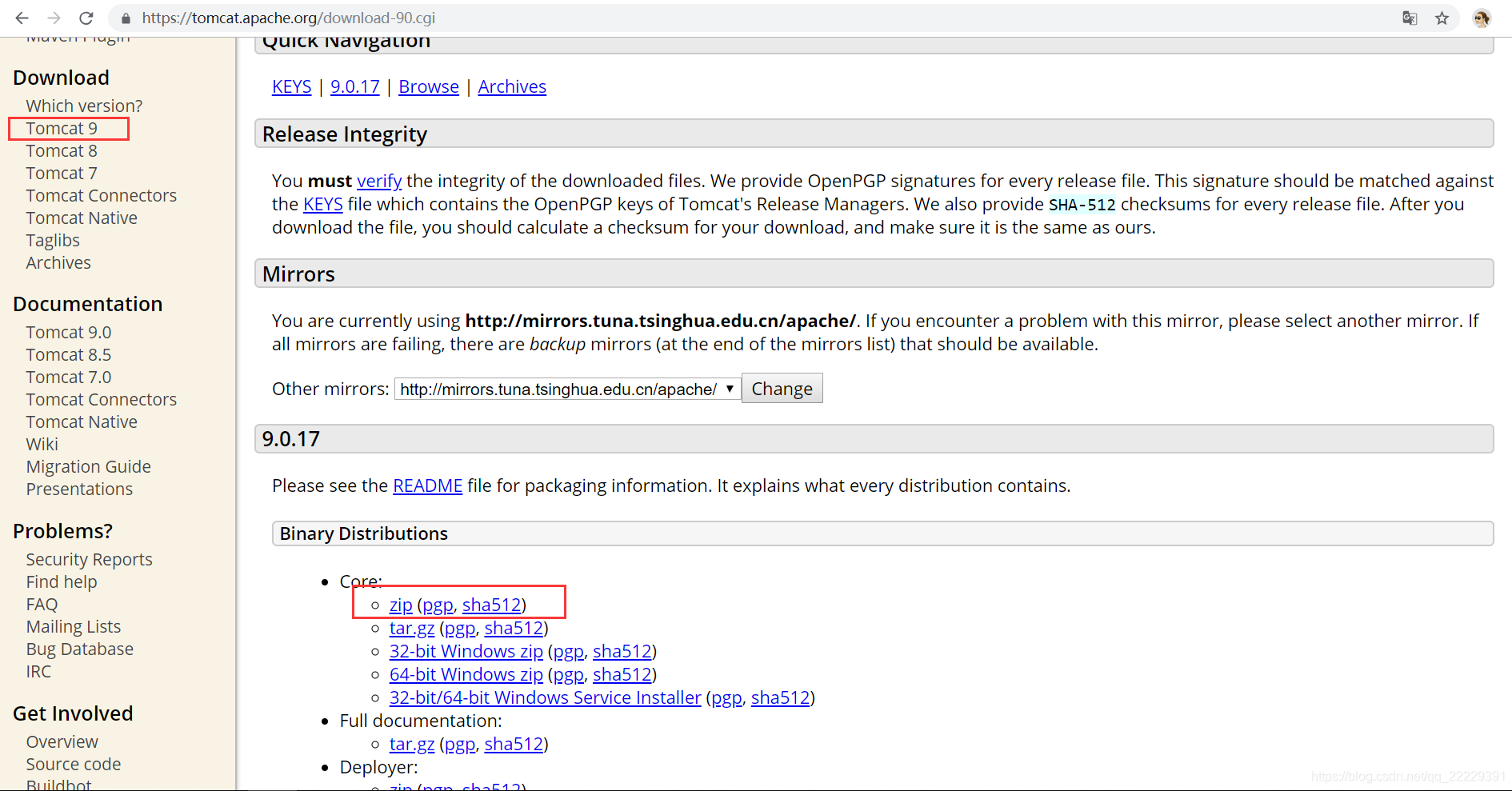The image size is (1512, 791).
Task: Open Tomcat Native under Download
Action: click(82, 218)
